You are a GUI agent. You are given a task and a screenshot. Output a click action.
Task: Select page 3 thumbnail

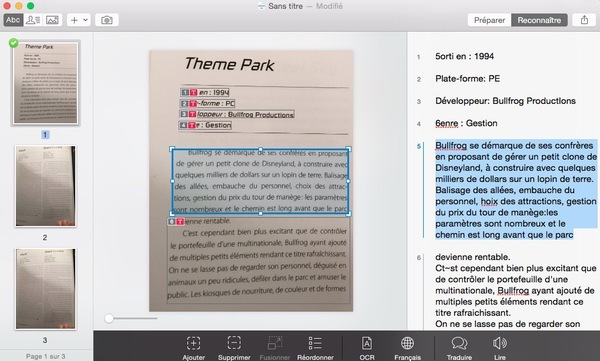tap(46, 289)
